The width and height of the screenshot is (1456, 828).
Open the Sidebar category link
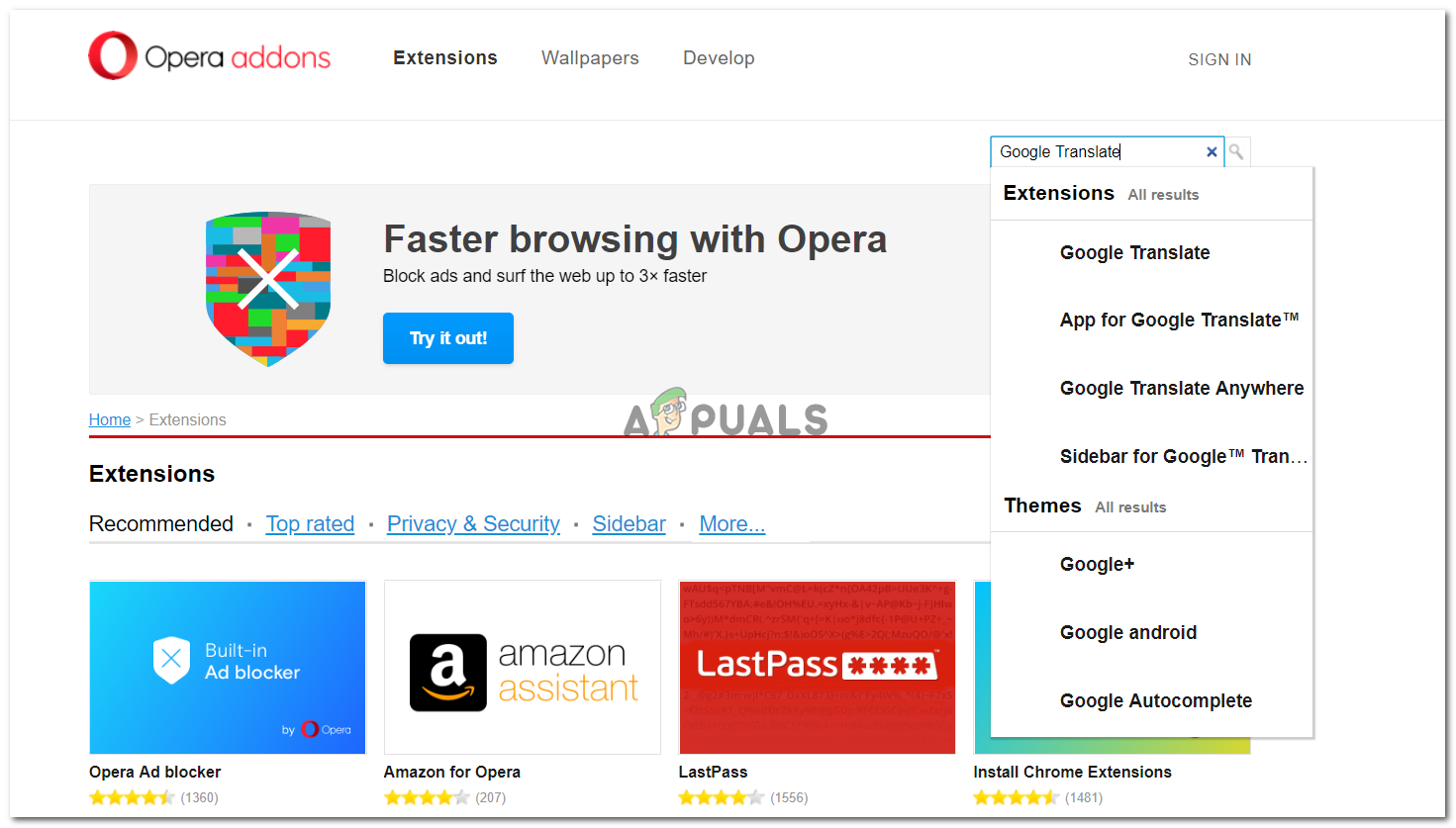tap(629, 523)
